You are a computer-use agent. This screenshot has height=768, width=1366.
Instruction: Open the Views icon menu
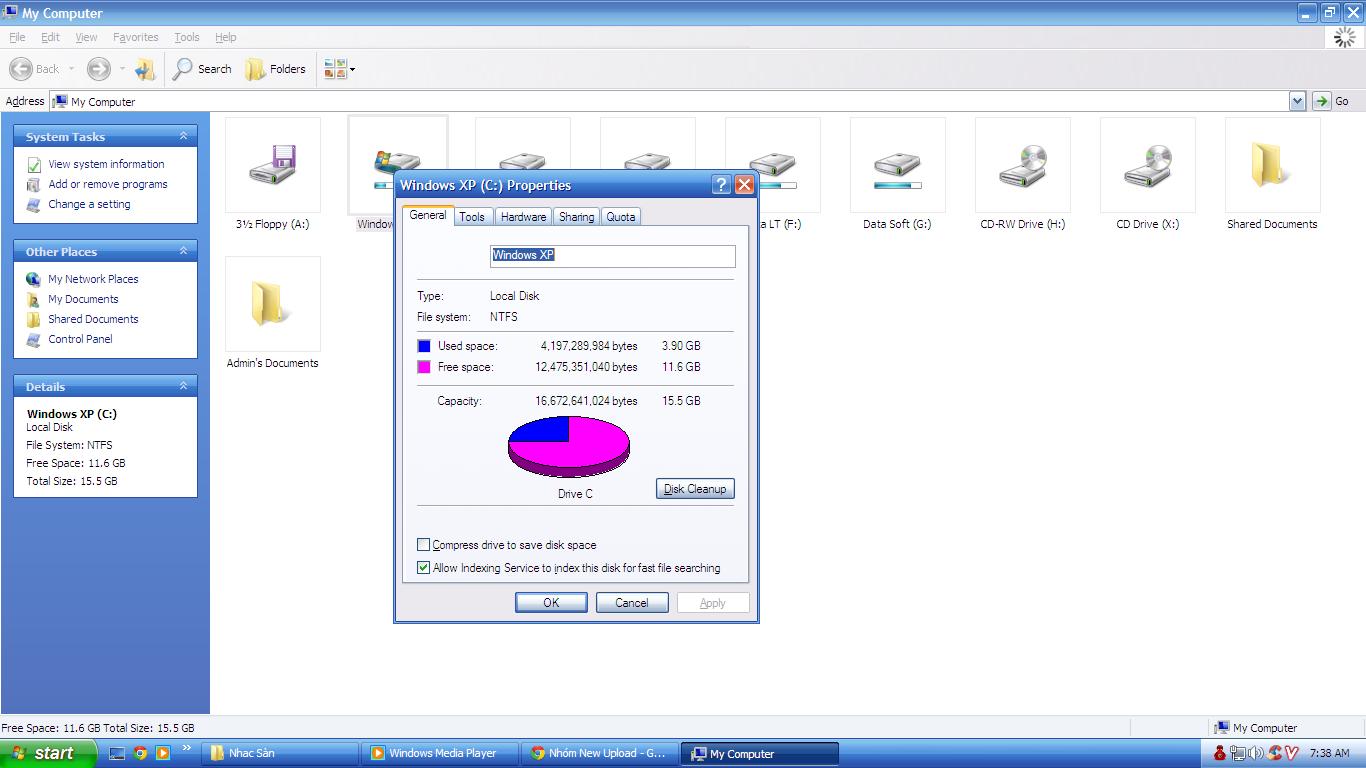339,69
